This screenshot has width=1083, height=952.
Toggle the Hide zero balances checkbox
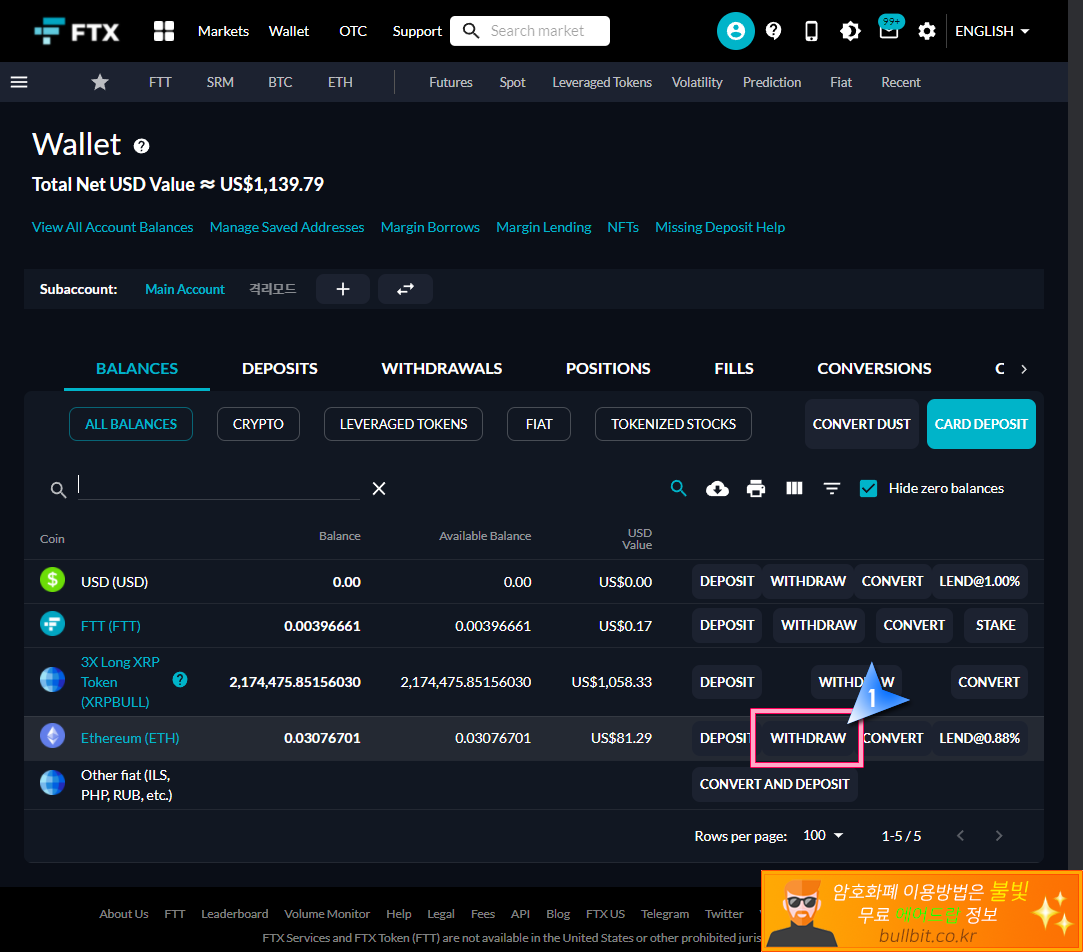[x=868, y=488]
